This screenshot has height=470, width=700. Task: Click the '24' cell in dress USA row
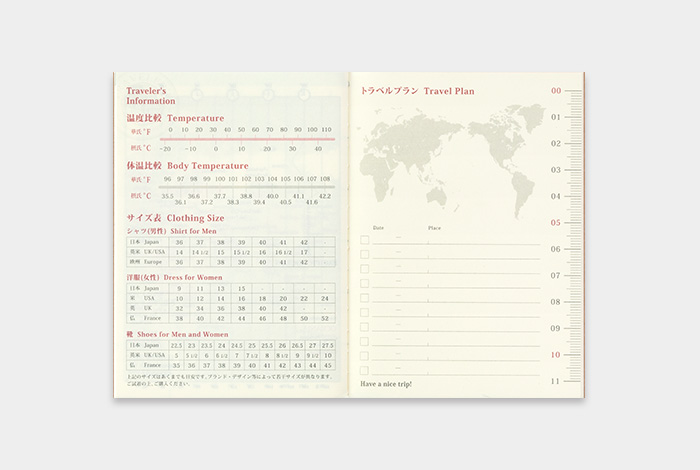click(325, 299)
